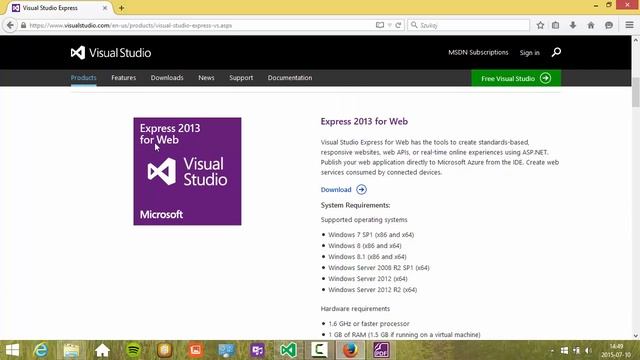Click the site padlock security icon
The image size is (640, 360).
point(23,25)
